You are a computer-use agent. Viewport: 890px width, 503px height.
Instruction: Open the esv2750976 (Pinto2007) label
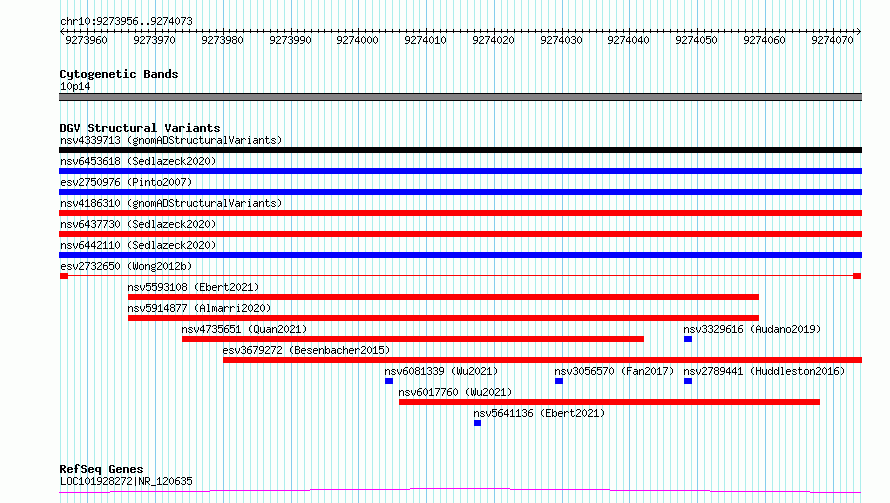126,182
